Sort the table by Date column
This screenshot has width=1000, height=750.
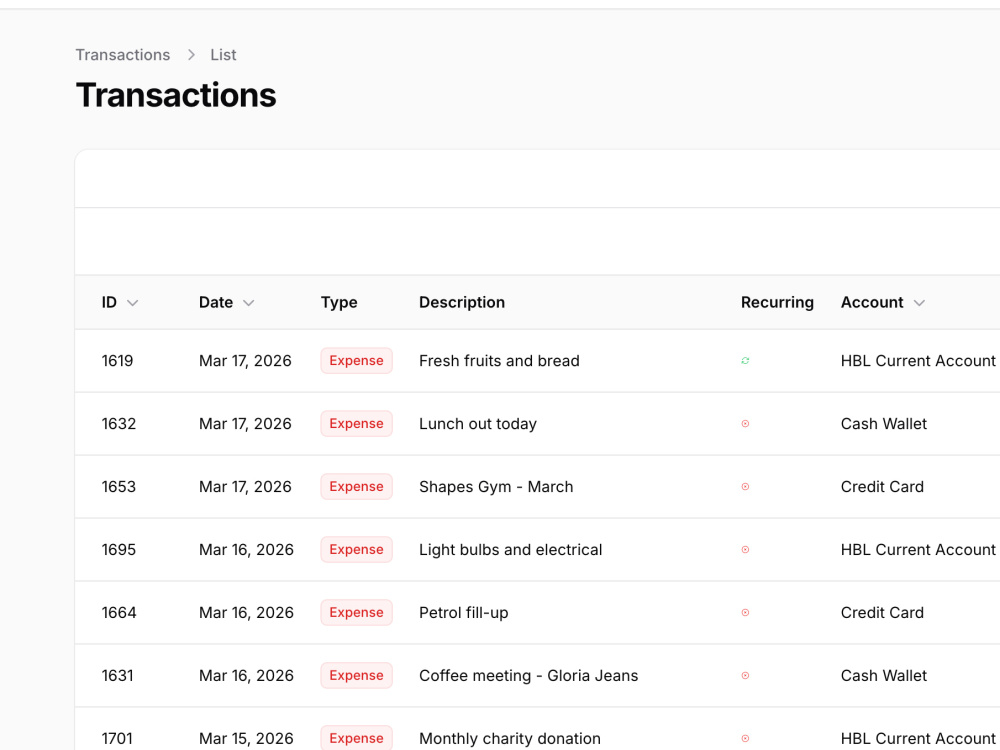(x=226, y=302)
